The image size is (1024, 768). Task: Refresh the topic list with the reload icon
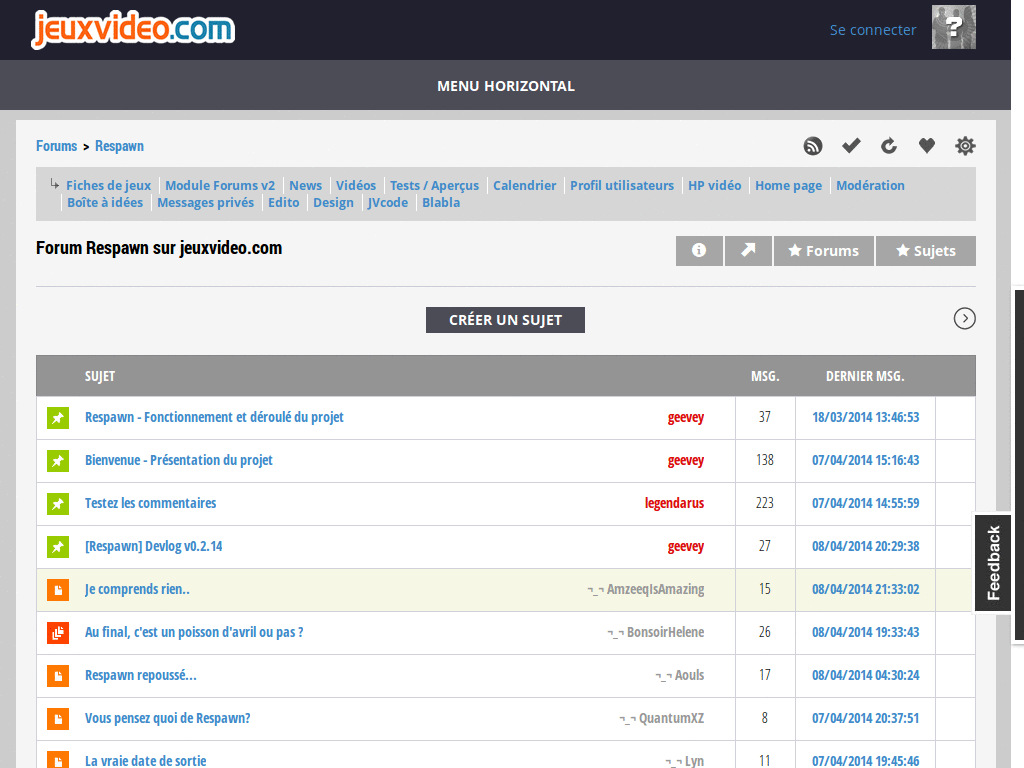(x=889, y=146)
